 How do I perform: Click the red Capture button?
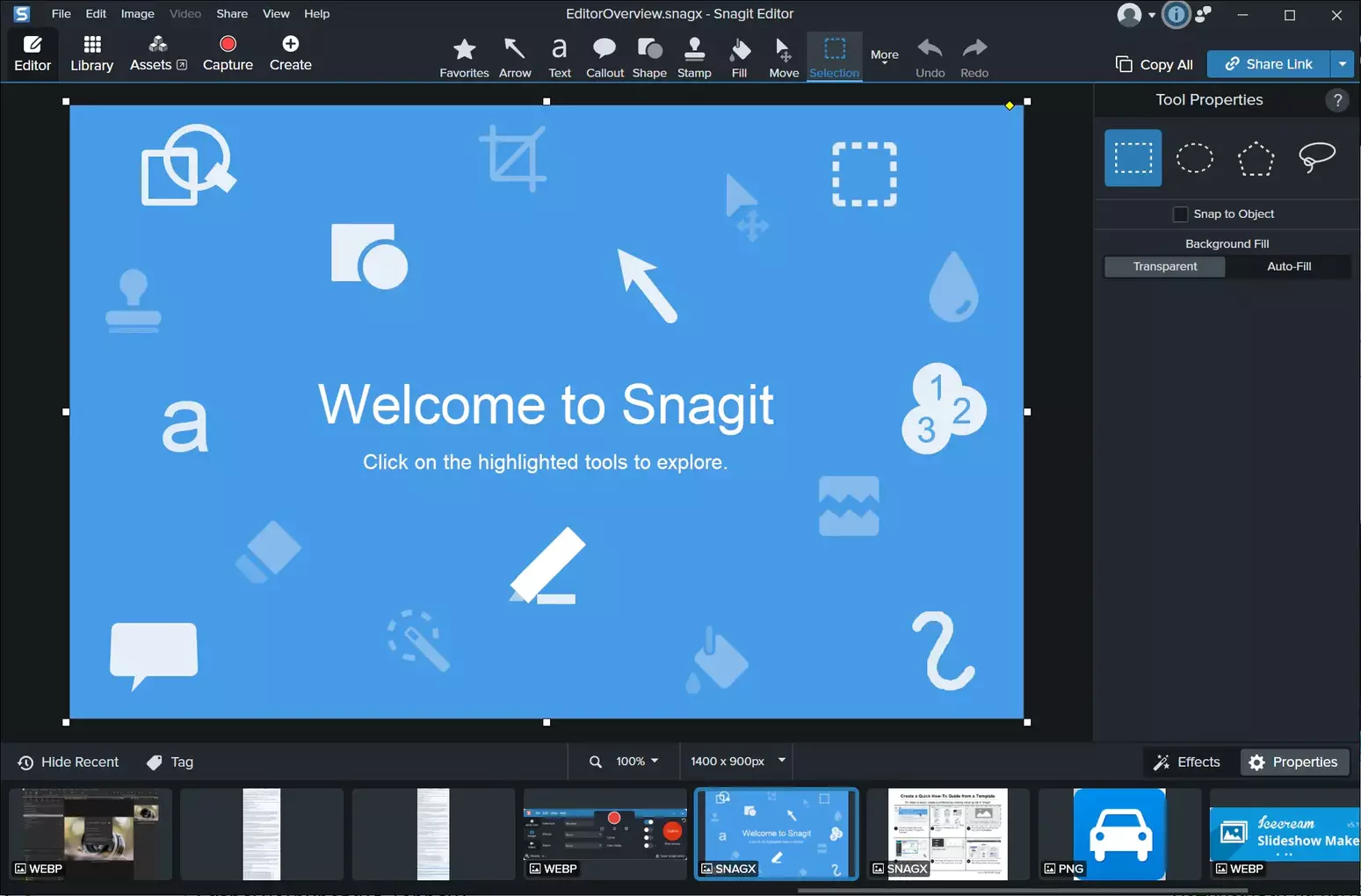pyautogui.click(x=228, y=54)
